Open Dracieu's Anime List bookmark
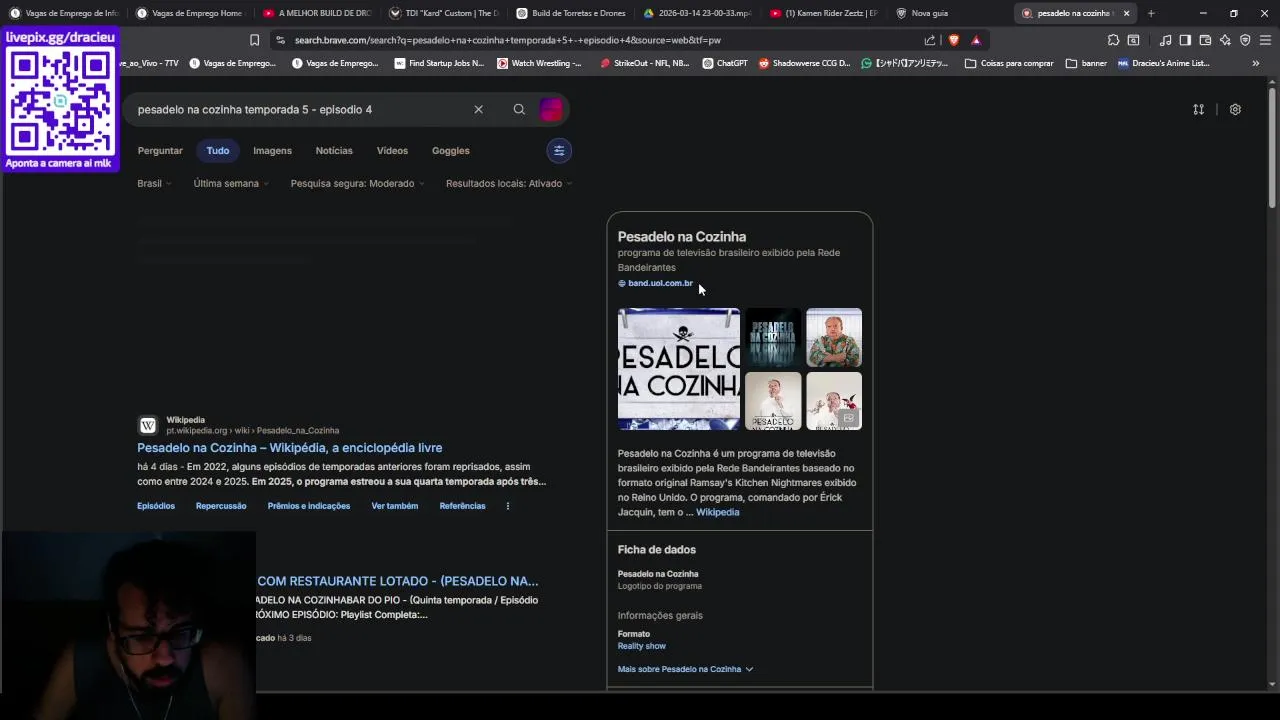1280x720 pixels. click(x=1164, y=63)
